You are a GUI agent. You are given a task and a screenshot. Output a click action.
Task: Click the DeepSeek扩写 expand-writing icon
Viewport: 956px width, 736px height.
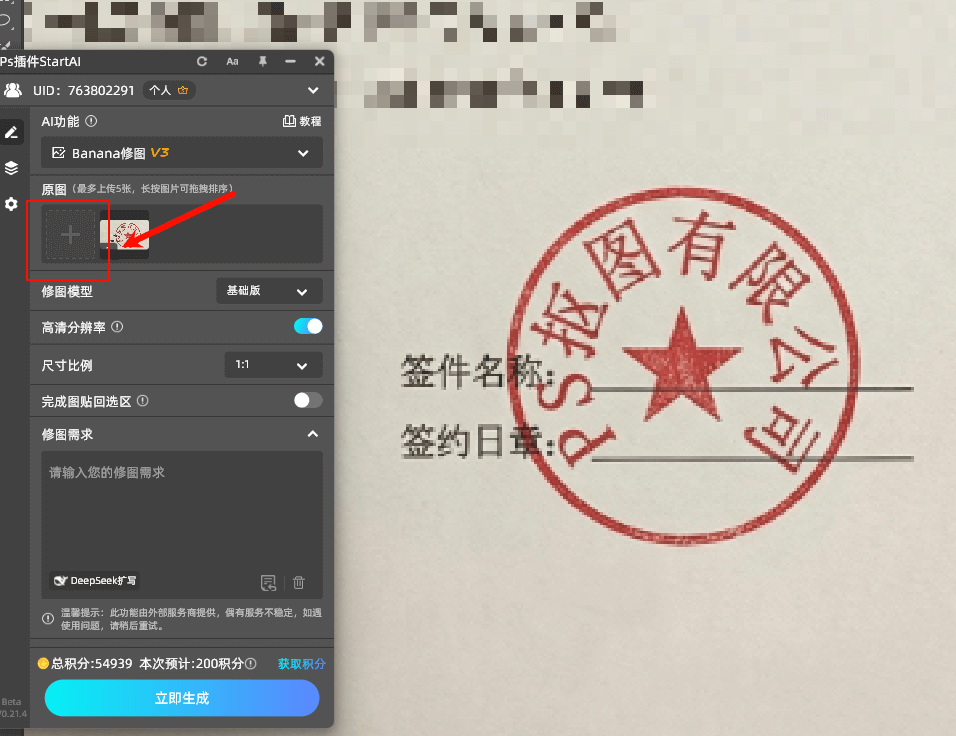tap(94, 580)
